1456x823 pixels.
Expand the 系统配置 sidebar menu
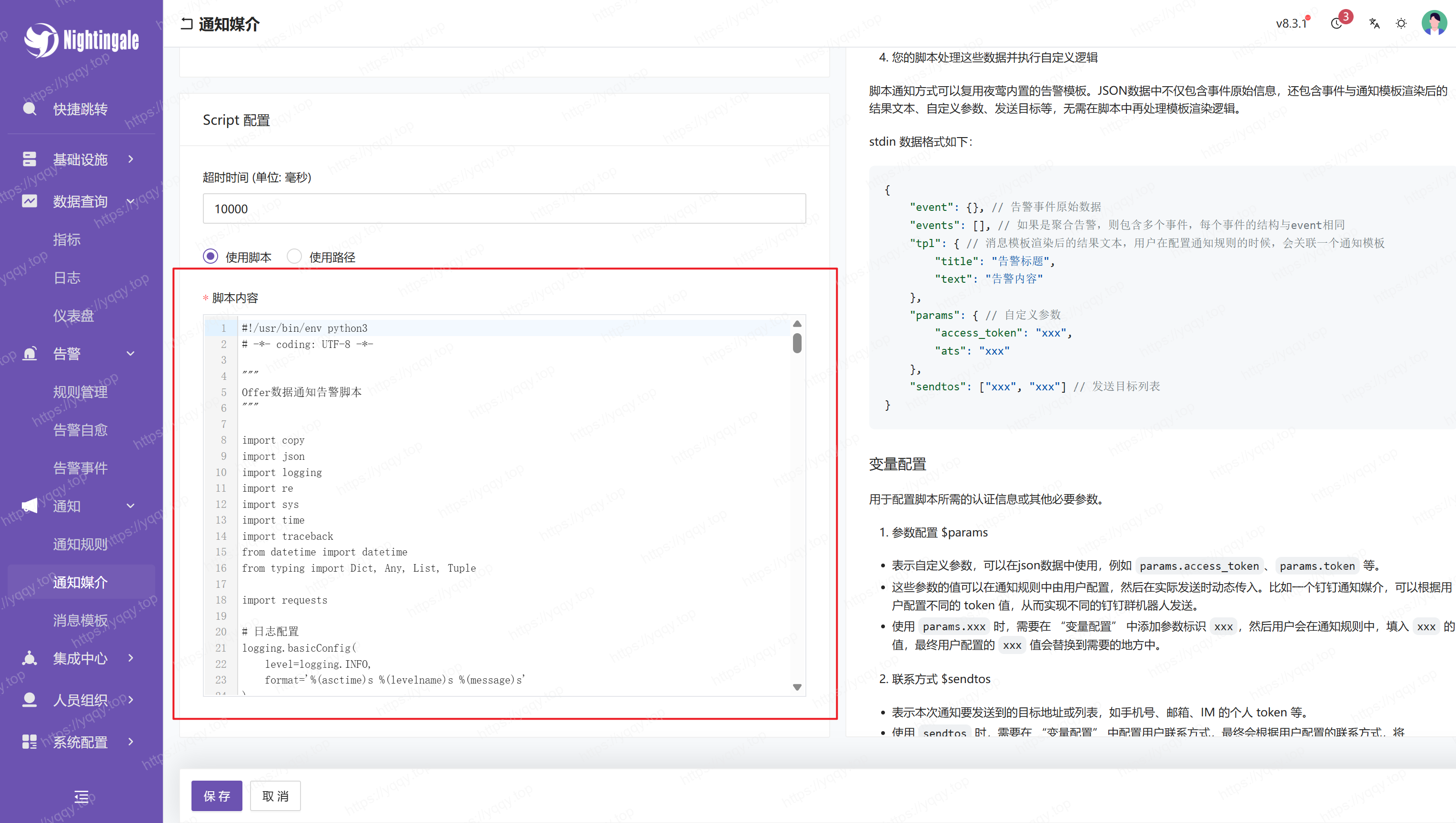click(80, 742)
